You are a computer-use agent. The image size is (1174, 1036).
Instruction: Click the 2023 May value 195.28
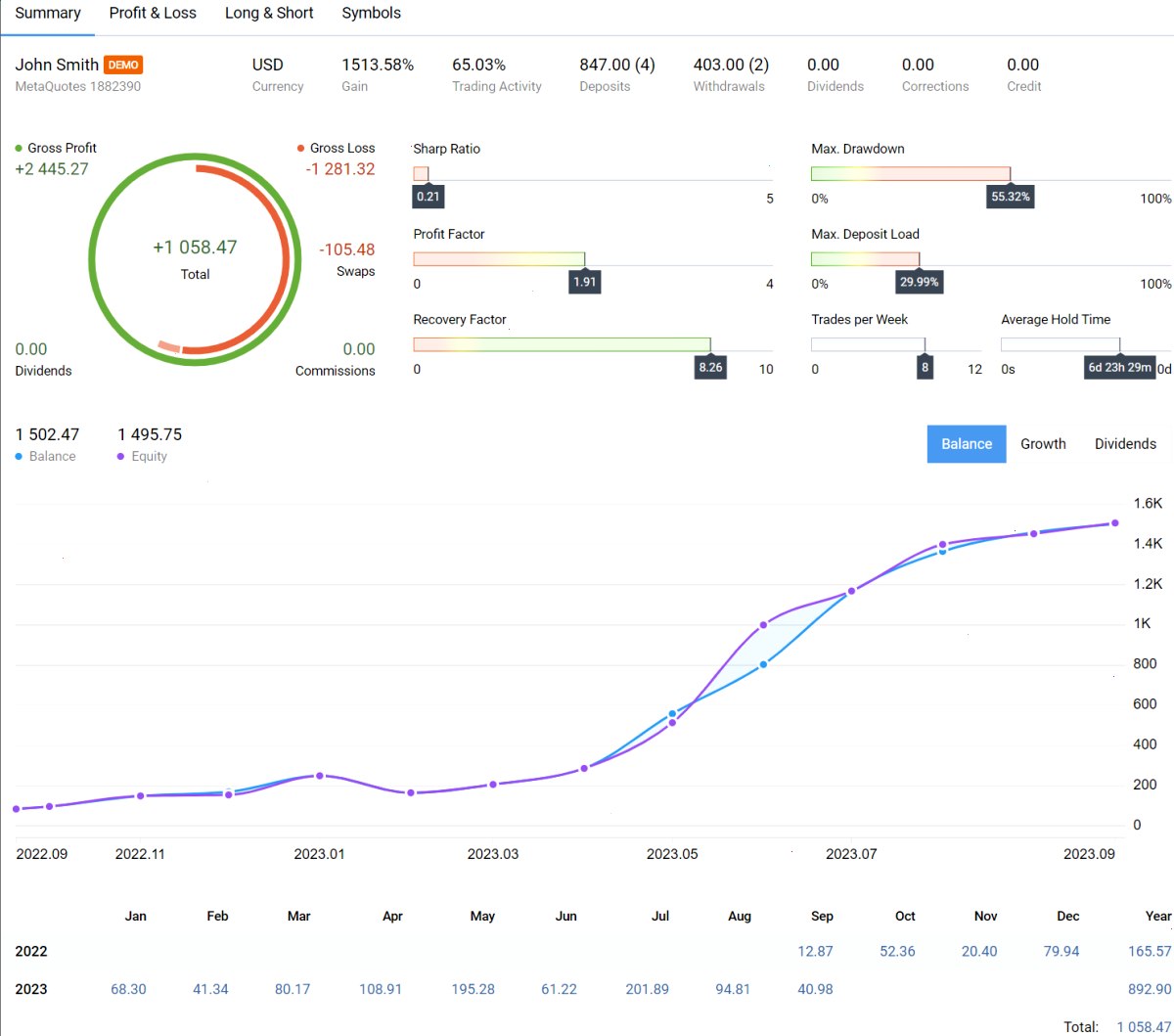click(x=473, y=989)
